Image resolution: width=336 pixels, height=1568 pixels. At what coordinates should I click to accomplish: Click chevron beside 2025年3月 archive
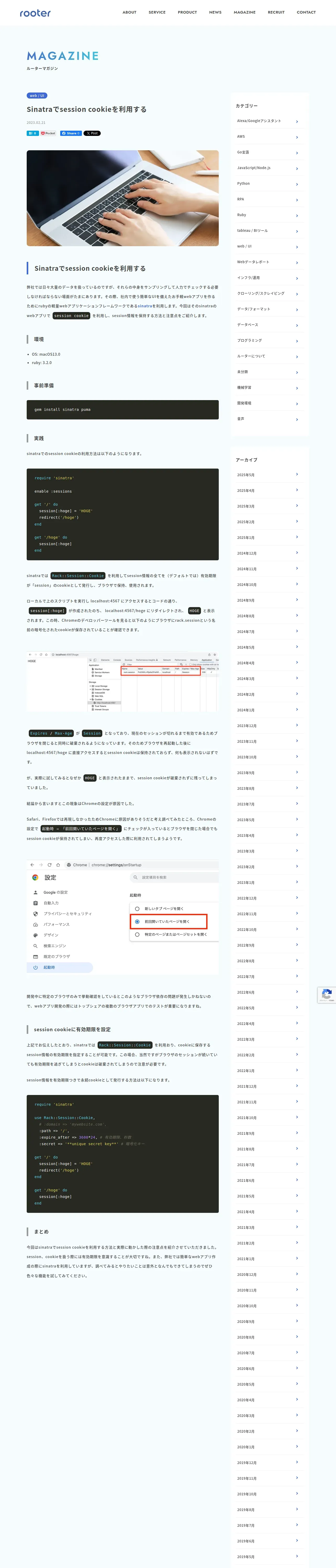click(x=297, y=506)
